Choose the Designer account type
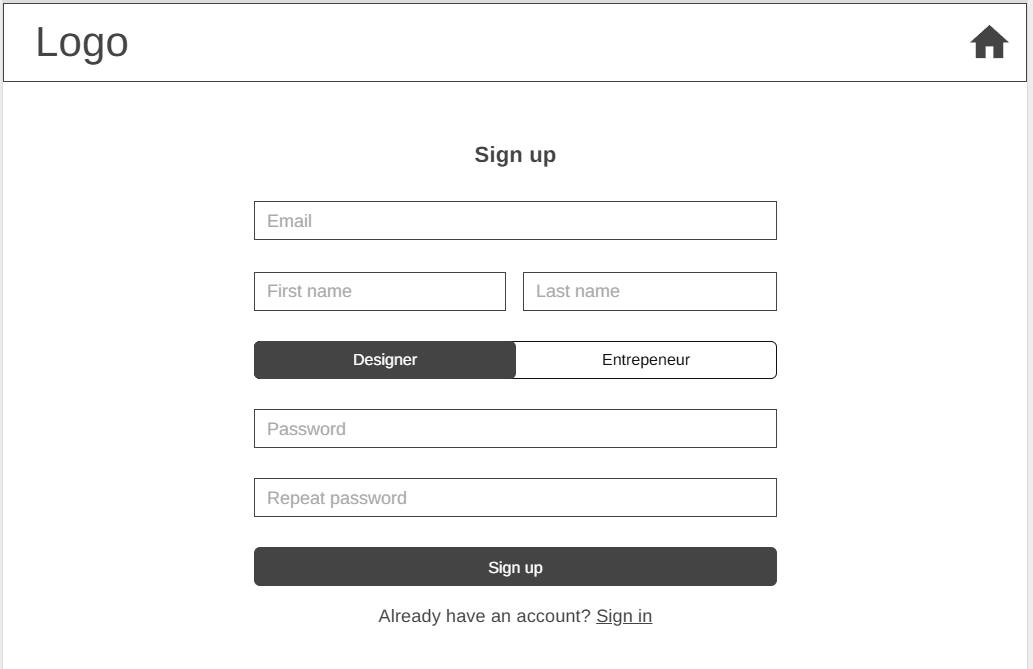This screenshot has width=1033, height=669. [x=385, y=360]
